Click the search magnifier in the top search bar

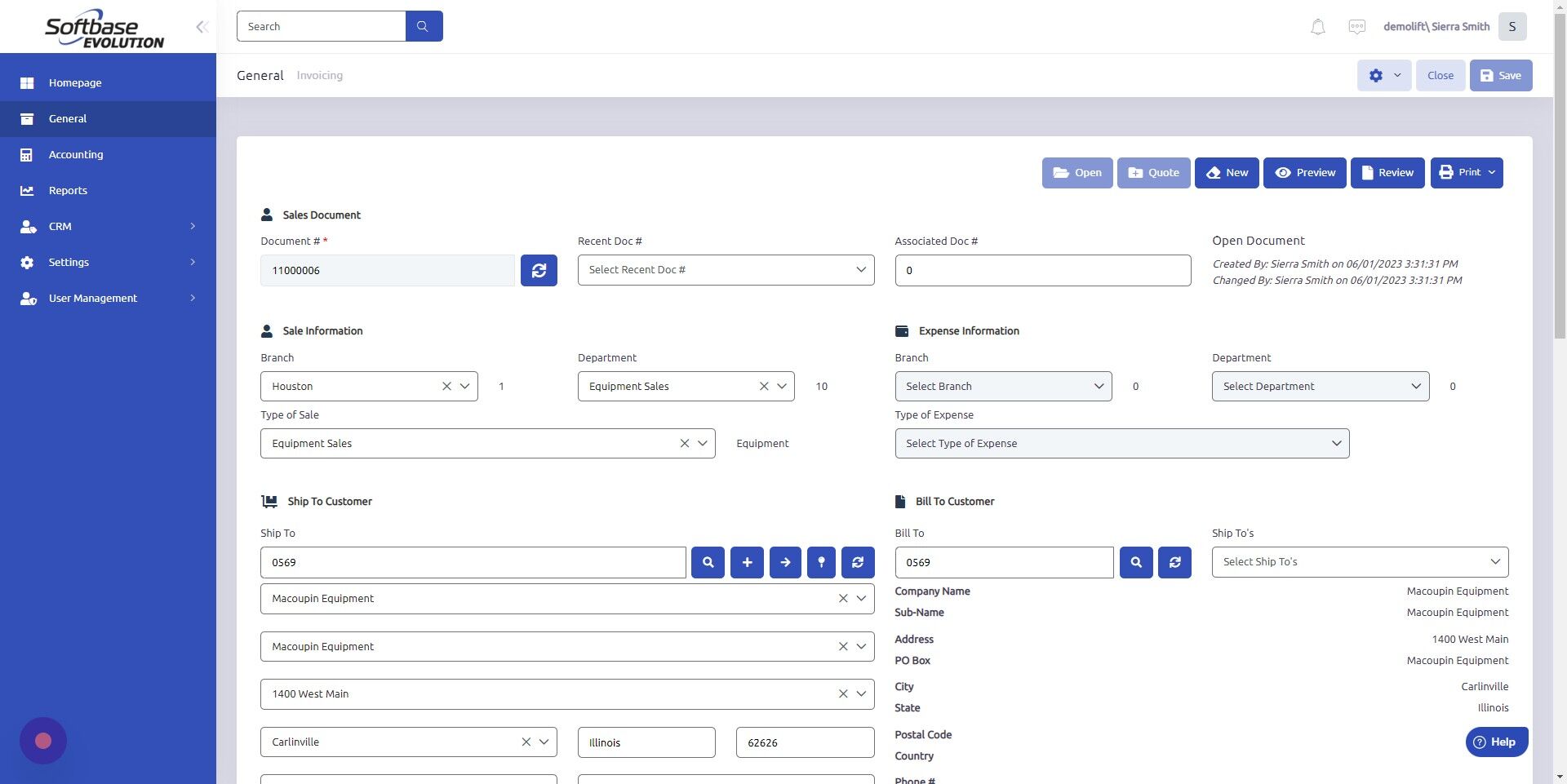[x=423, y=25]
